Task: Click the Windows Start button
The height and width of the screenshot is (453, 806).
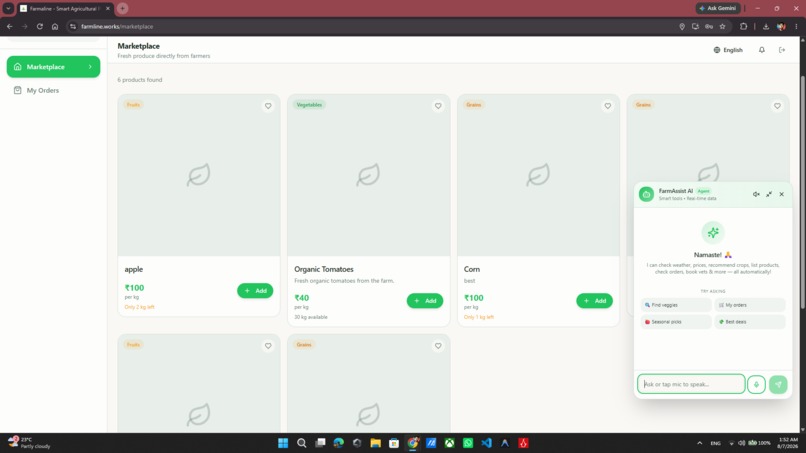Action: tap(283, 443)
